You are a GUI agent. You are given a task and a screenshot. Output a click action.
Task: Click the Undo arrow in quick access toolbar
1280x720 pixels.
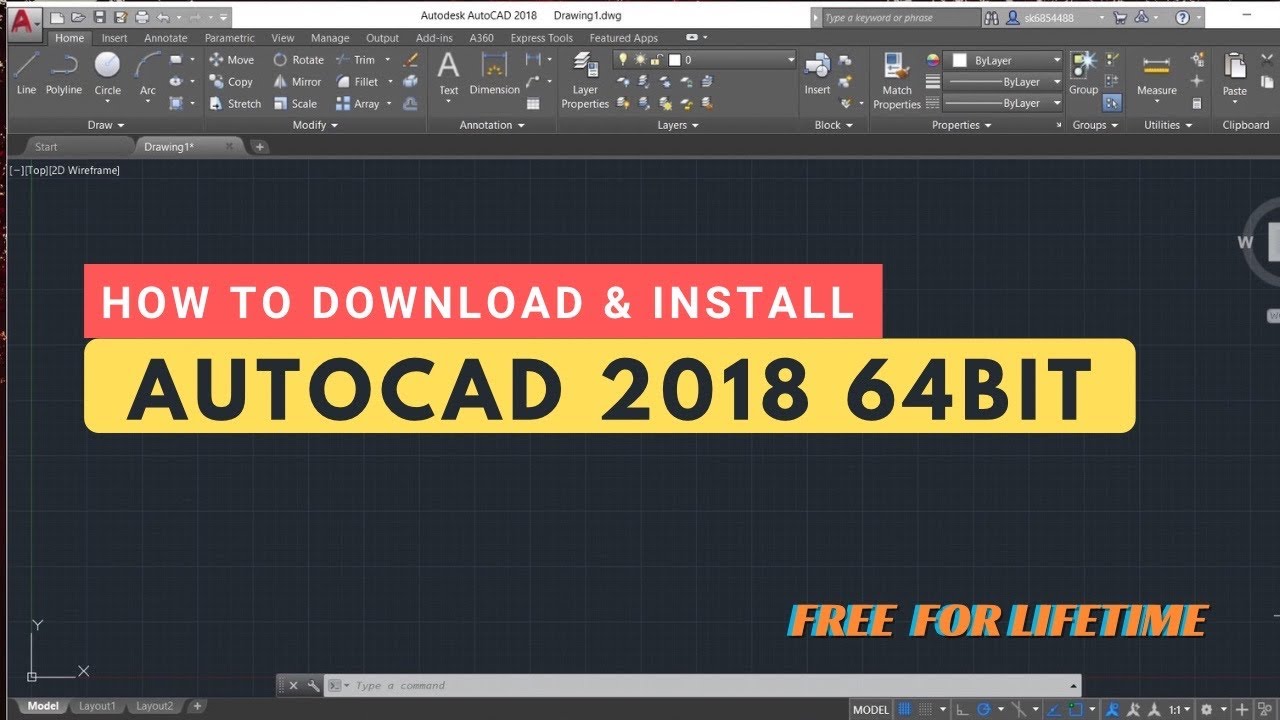163,17
